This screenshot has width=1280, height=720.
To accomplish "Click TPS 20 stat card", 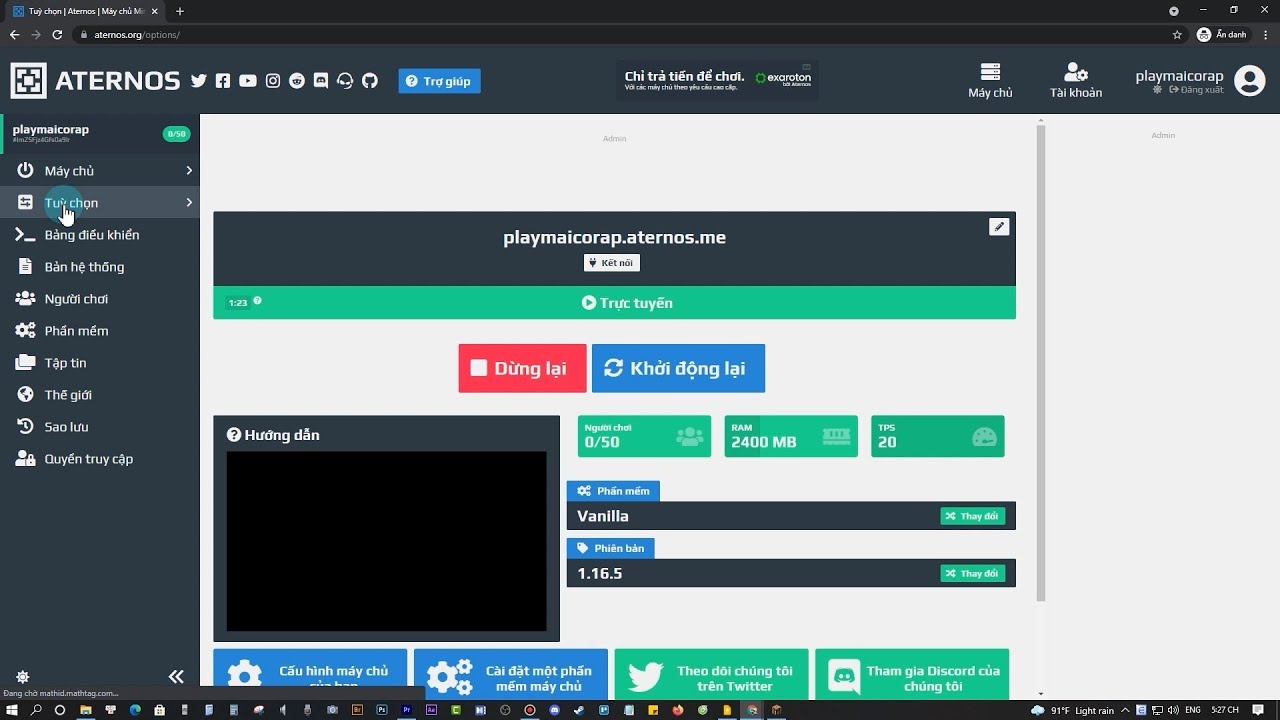I will pos(937,436).
